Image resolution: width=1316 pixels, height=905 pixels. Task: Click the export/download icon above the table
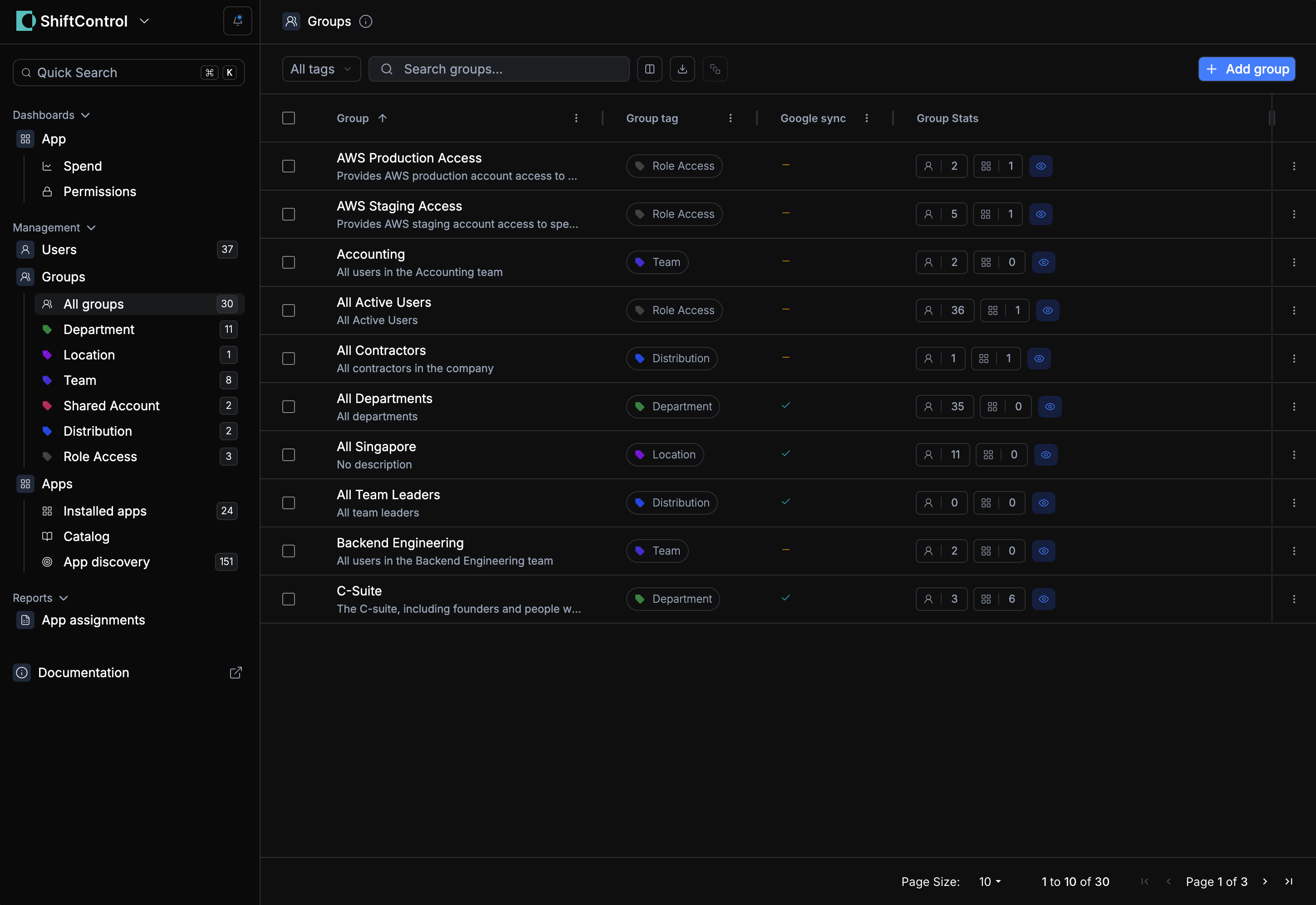(x=682, y=69)
